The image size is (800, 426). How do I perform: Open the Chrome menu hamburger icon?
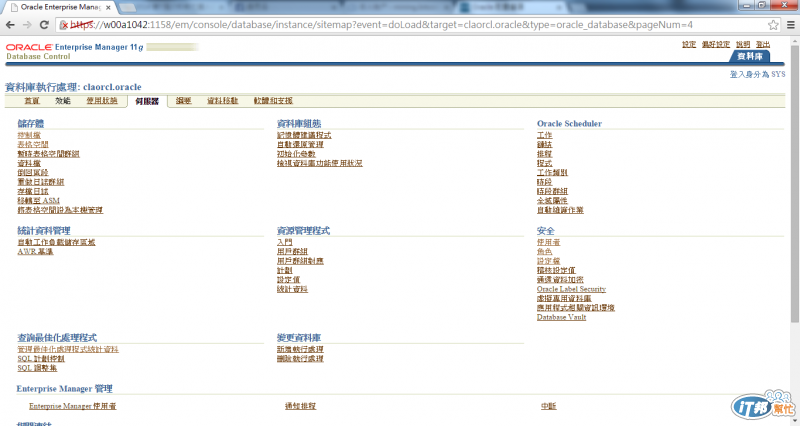pos(790,24)
